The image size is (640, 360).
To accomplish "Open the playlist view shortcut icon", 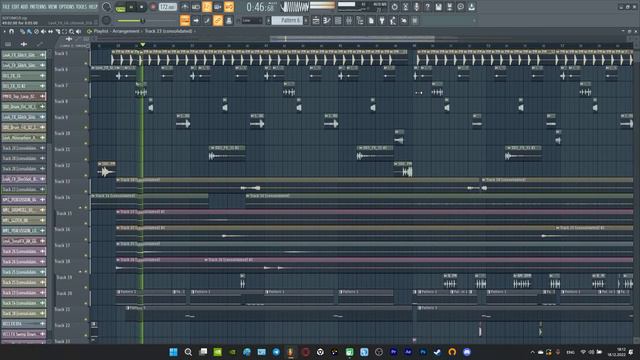I will pyautogui.click(x=316, y=20).
